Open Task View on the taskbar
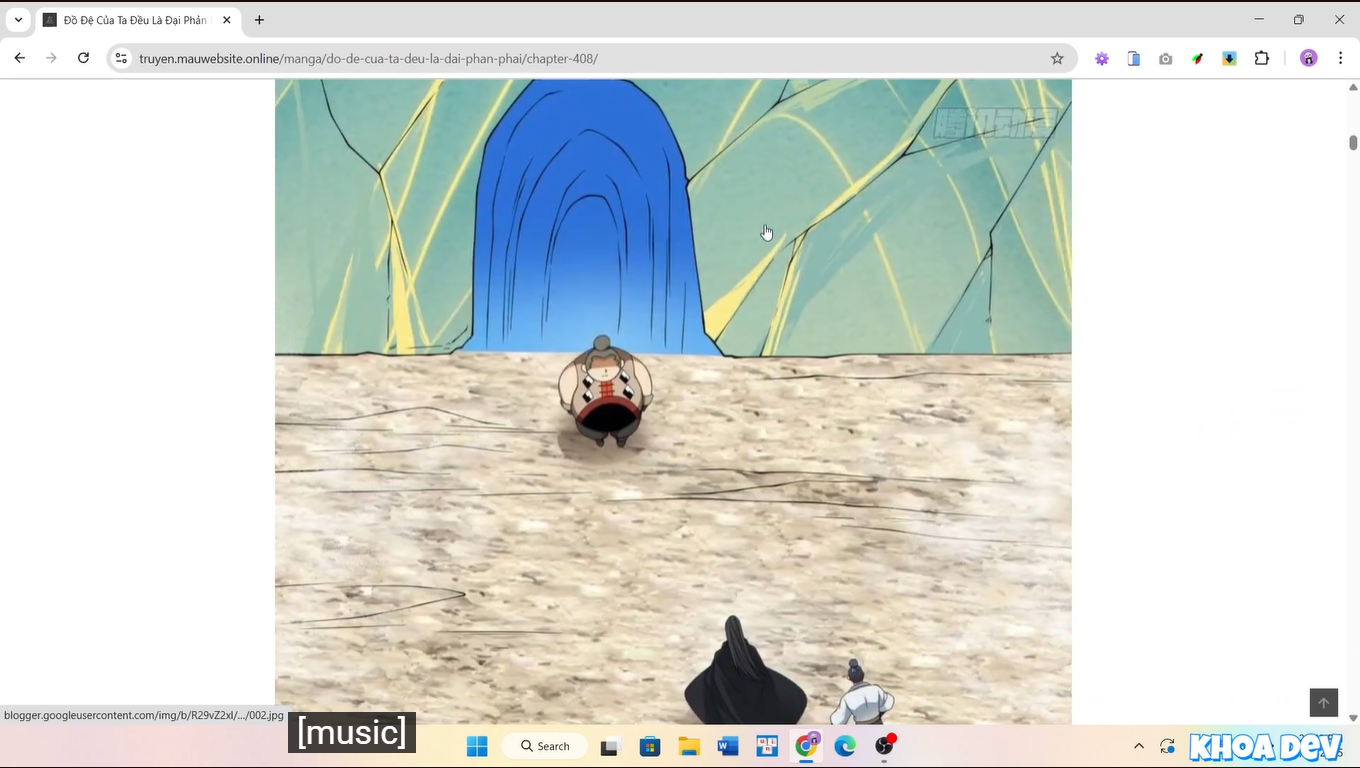The width and height of the screenshot is (1360, 768). [609, 746]
